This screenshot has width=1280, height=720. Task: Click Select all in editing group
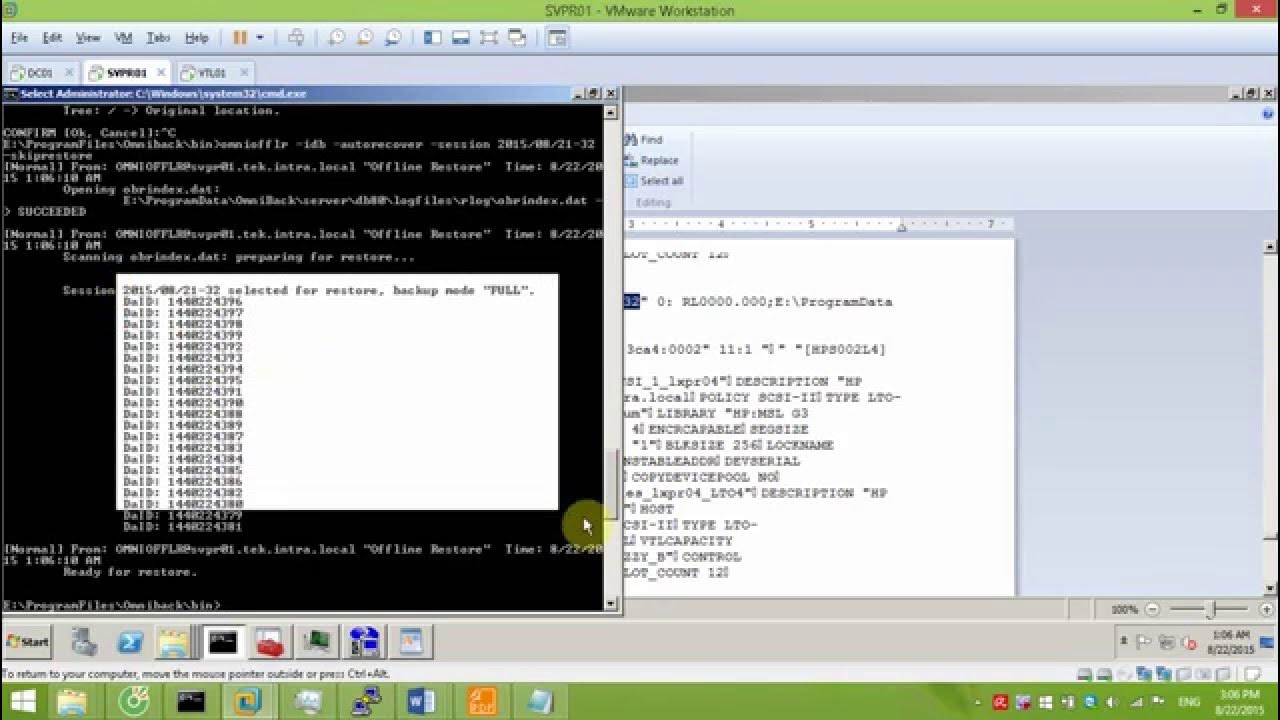(x=654, y=181)
